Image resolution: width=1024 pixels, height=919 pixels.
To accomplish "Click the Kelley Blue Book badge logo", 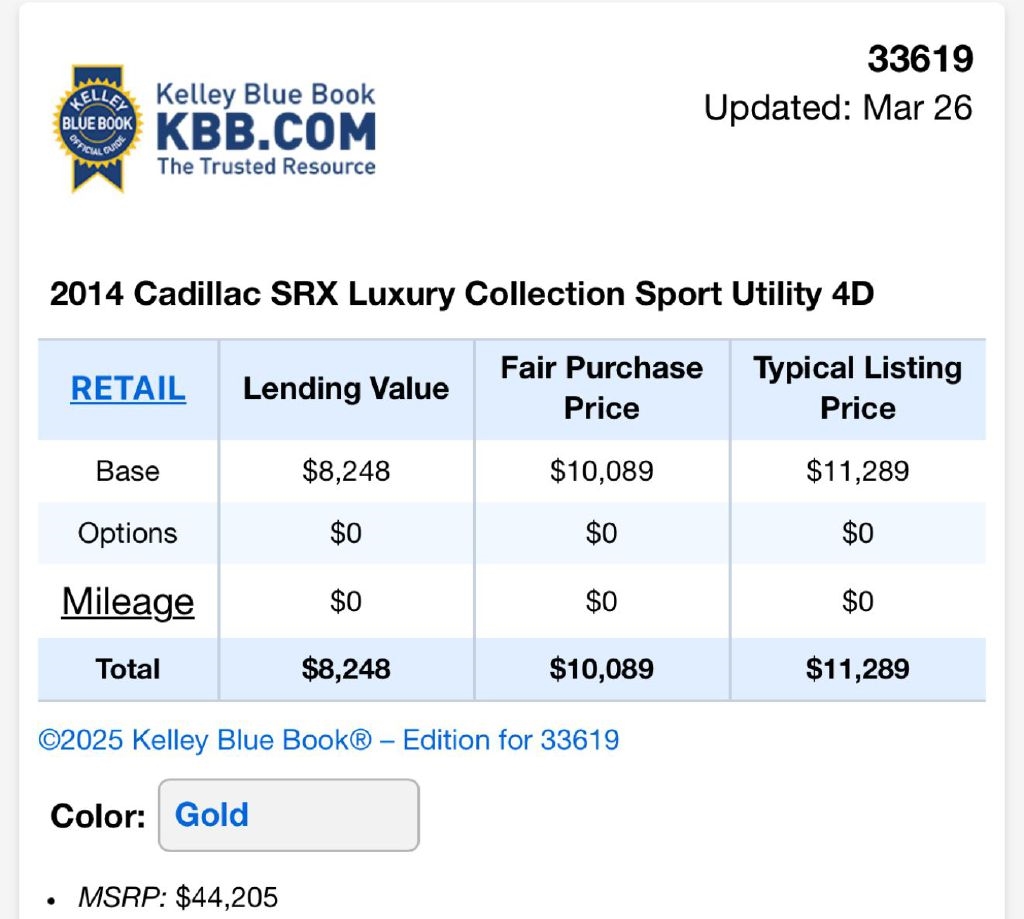I will (97, 128).
